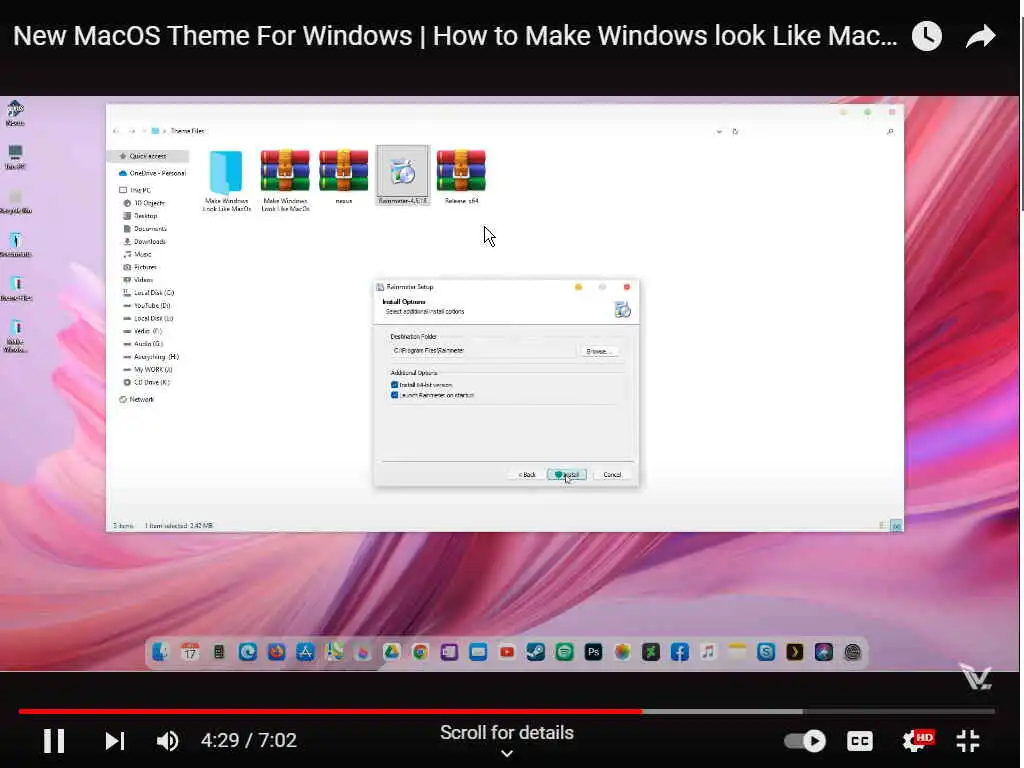Click the destination folder path field
Image resolution: width=1024 pixels, height=768 pixels.
(x=482, y=351)
